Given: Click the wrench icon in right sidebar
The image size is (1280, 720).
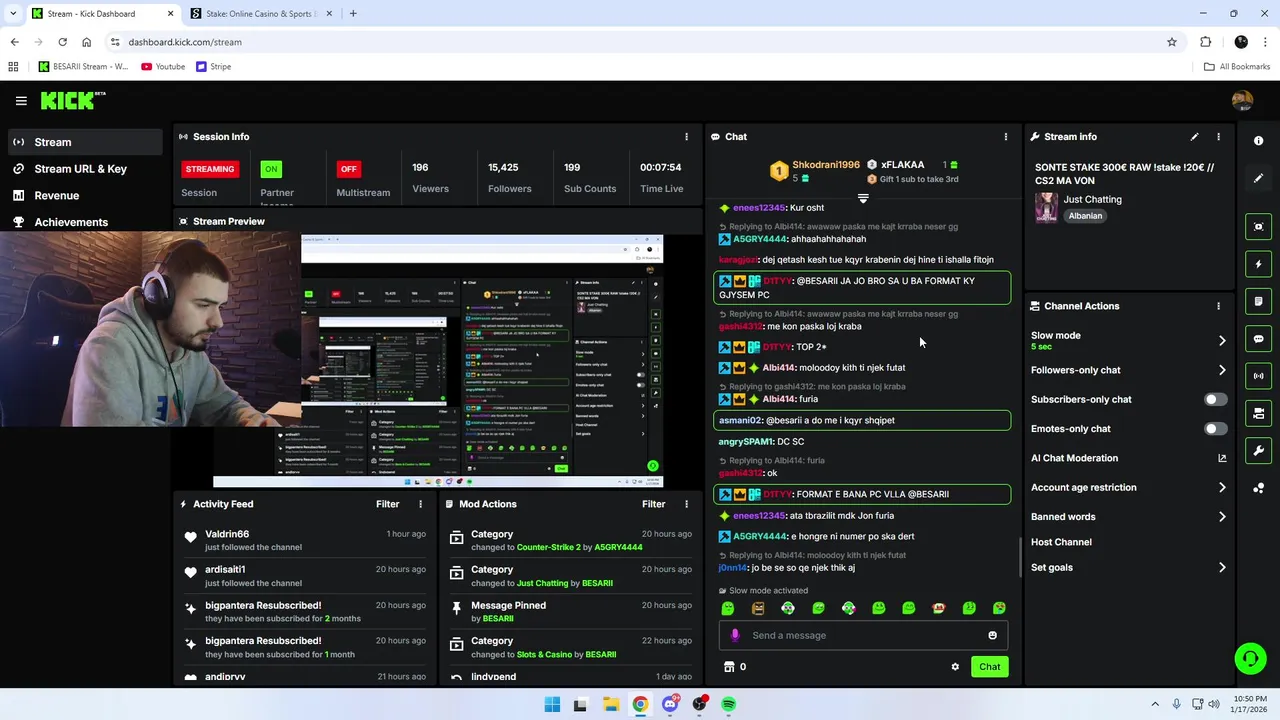Looking at the screenshot, I should coord(1258,451).
